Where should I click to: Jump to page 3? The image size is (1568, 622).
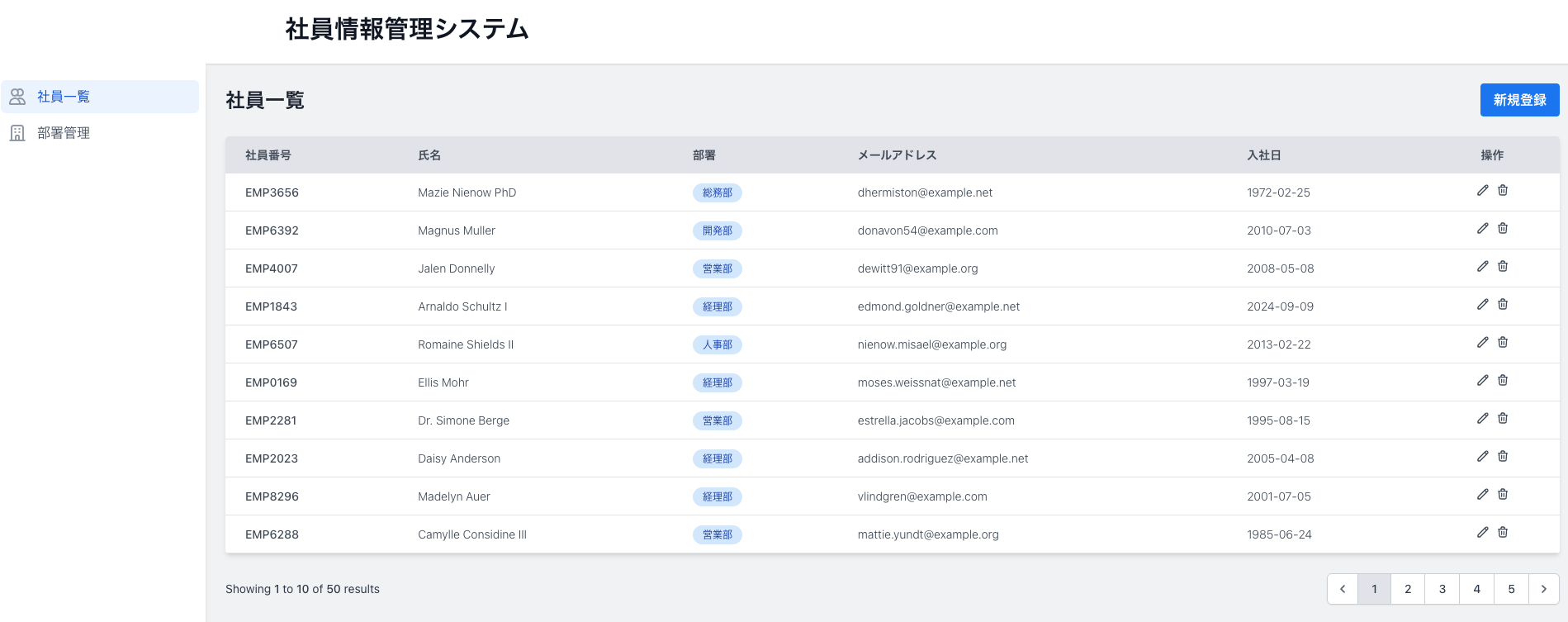1442,589
